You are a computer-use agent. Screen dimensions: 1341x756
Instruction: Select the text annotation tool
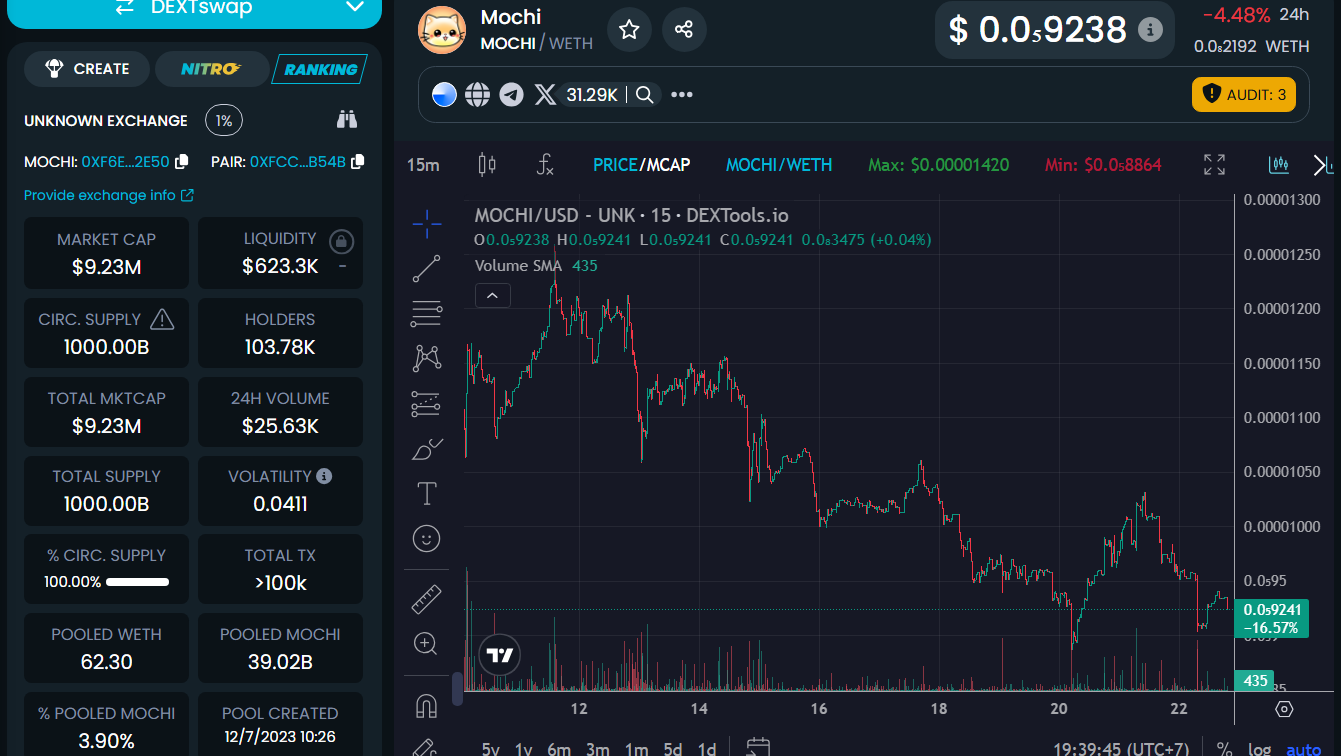click(x=426, y=493)
